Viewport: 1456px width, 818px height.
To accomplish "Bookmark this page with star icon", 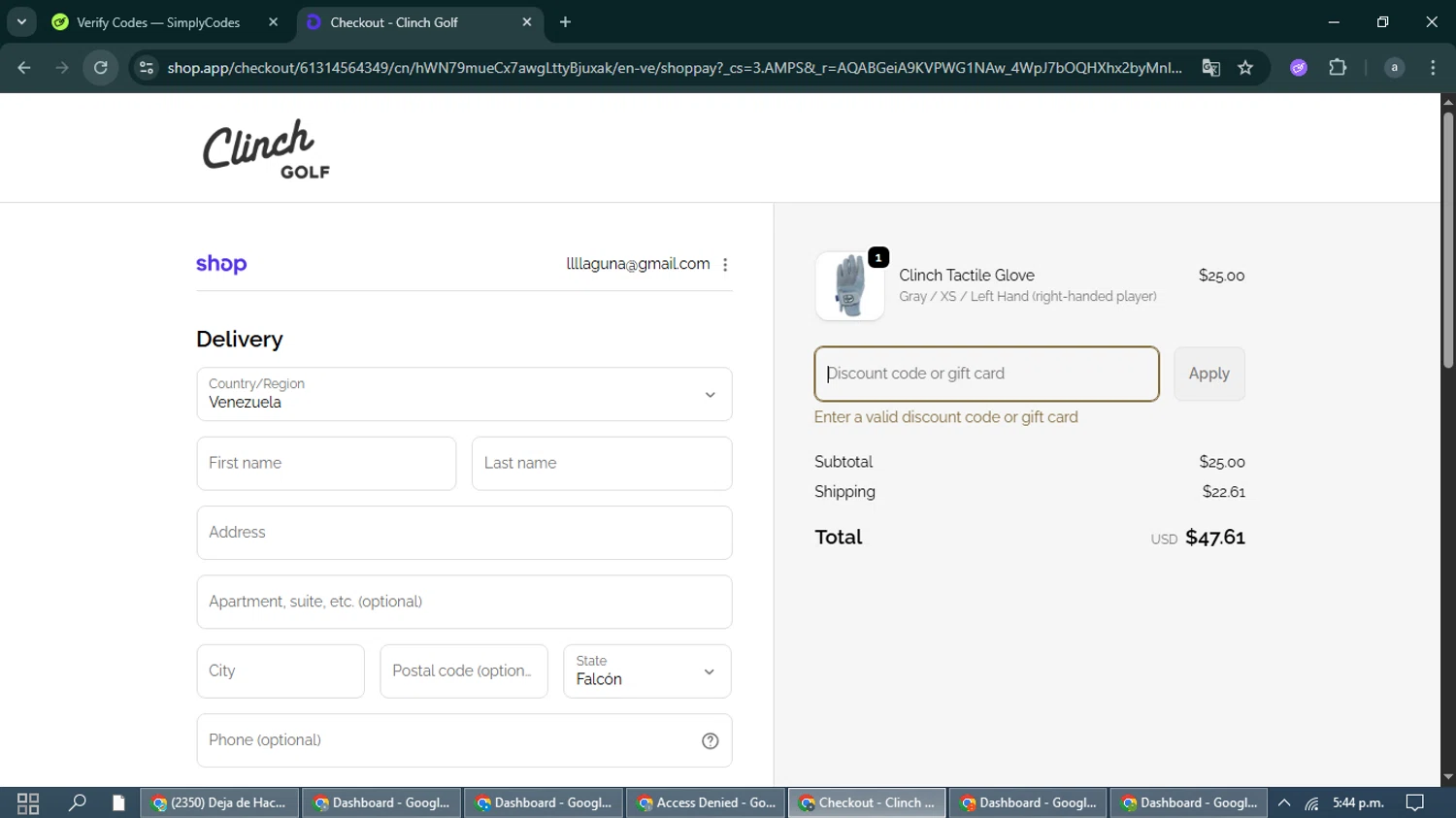I will point(1246,68).
